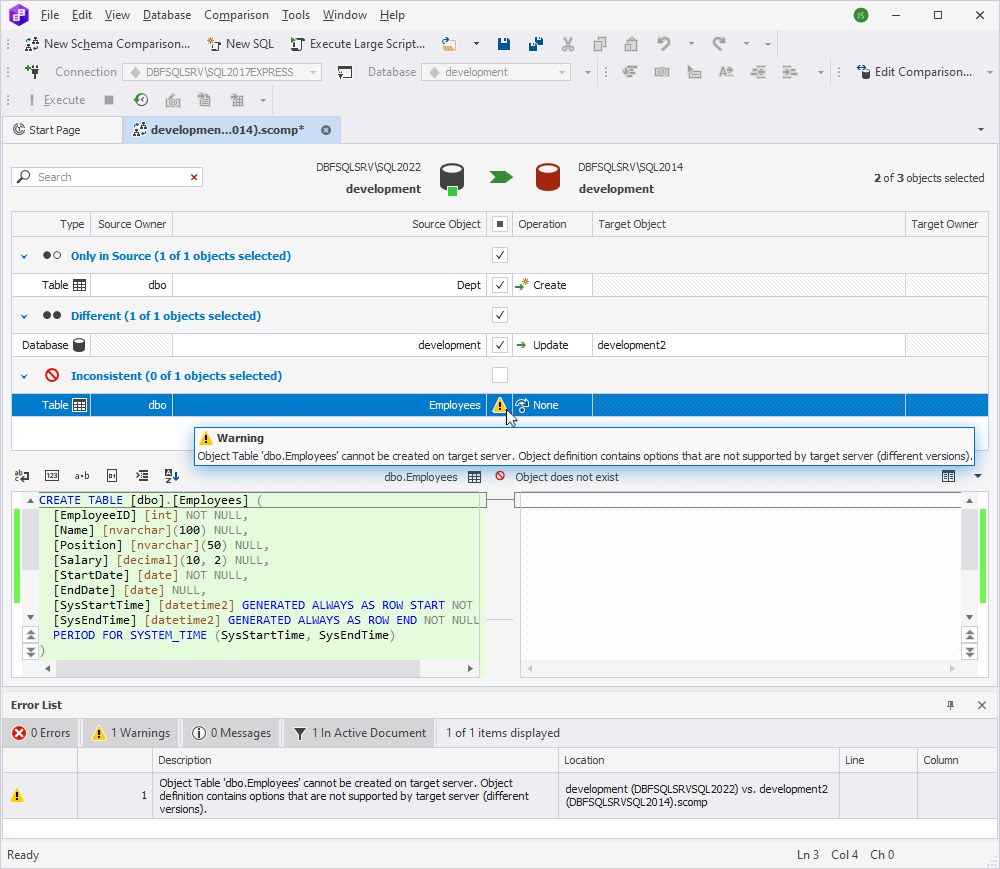Uncheck the Dept table checkbox

pyautogui.click(x=500, y=285)
